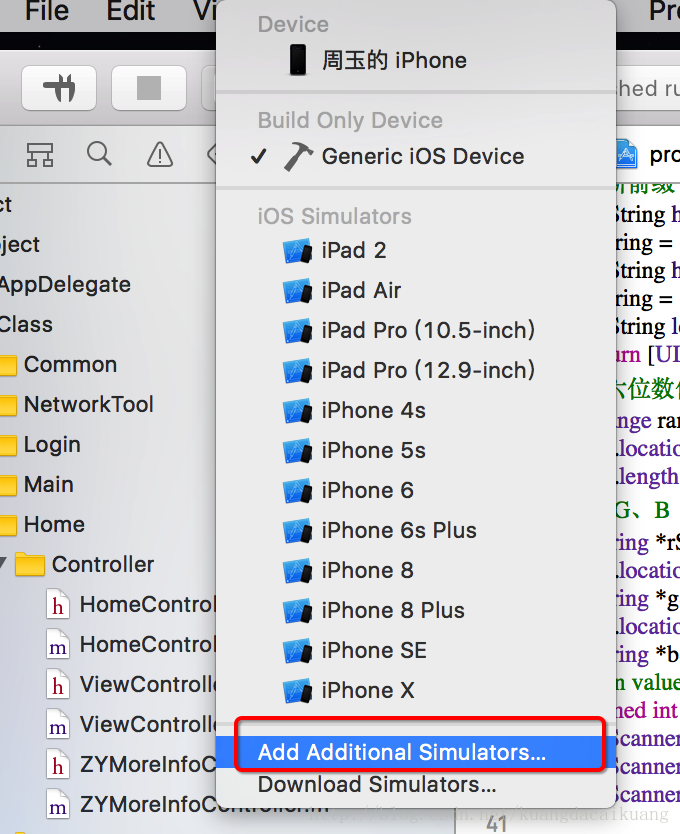Image resolution: width=680 pixels, height=834 pixels.
Task: Select iPhone 6 simulator
Action: click(416, 490)
